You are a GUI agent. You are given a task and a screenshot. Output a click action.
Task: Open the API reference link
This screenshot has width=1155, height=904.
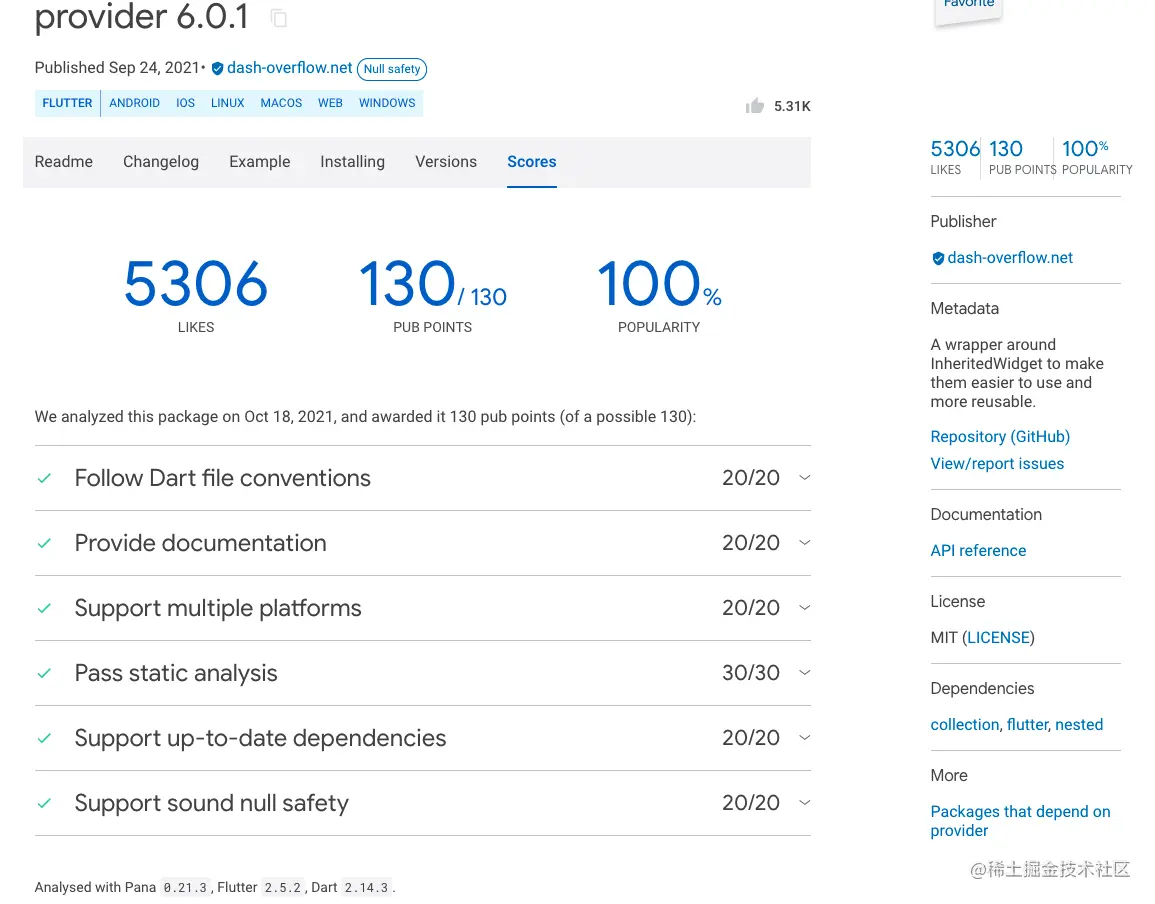pyautogui.click(x=978, y=551)
